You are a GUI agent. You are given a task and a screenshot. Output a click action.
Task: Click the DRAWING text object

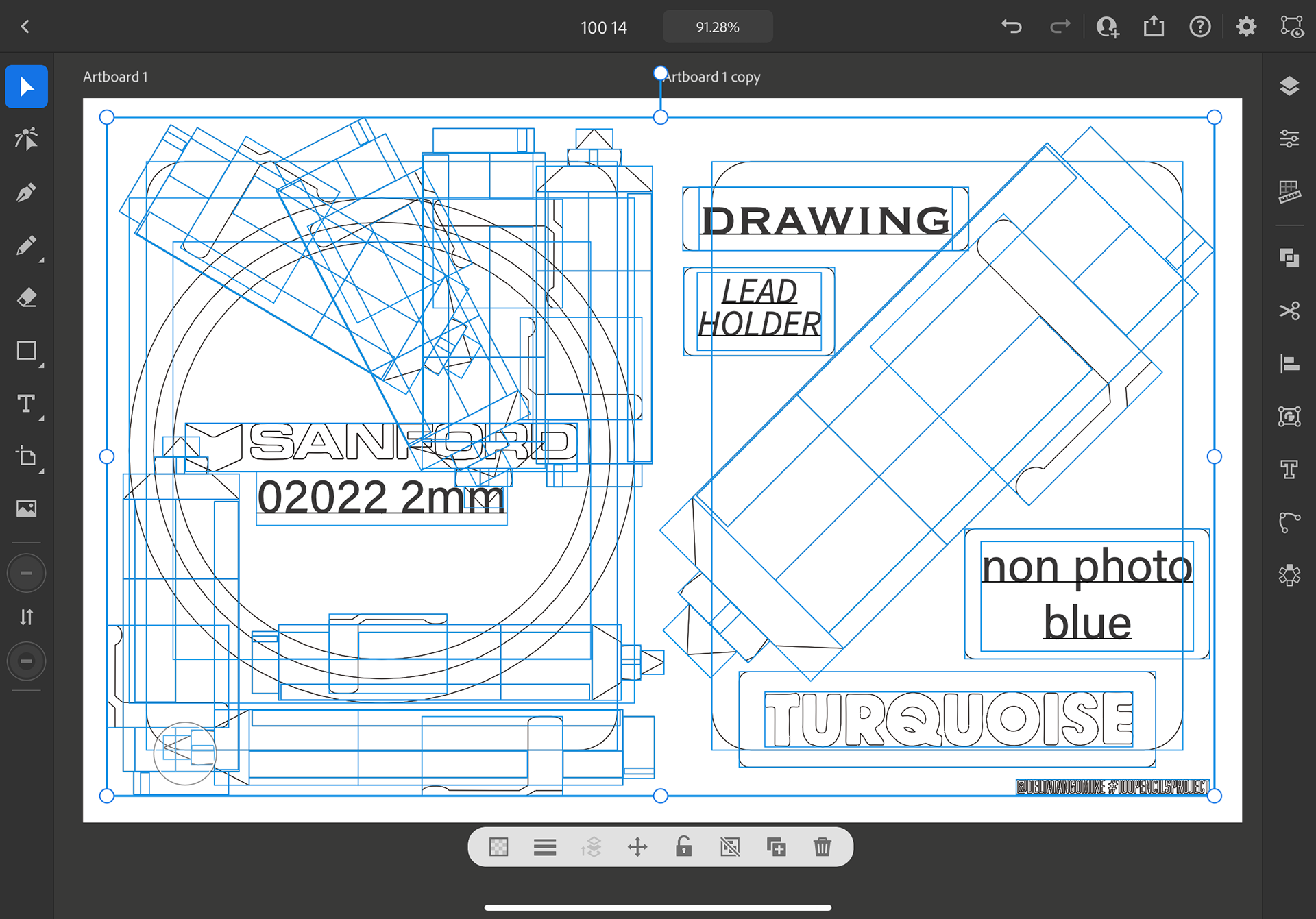(826, 221)
